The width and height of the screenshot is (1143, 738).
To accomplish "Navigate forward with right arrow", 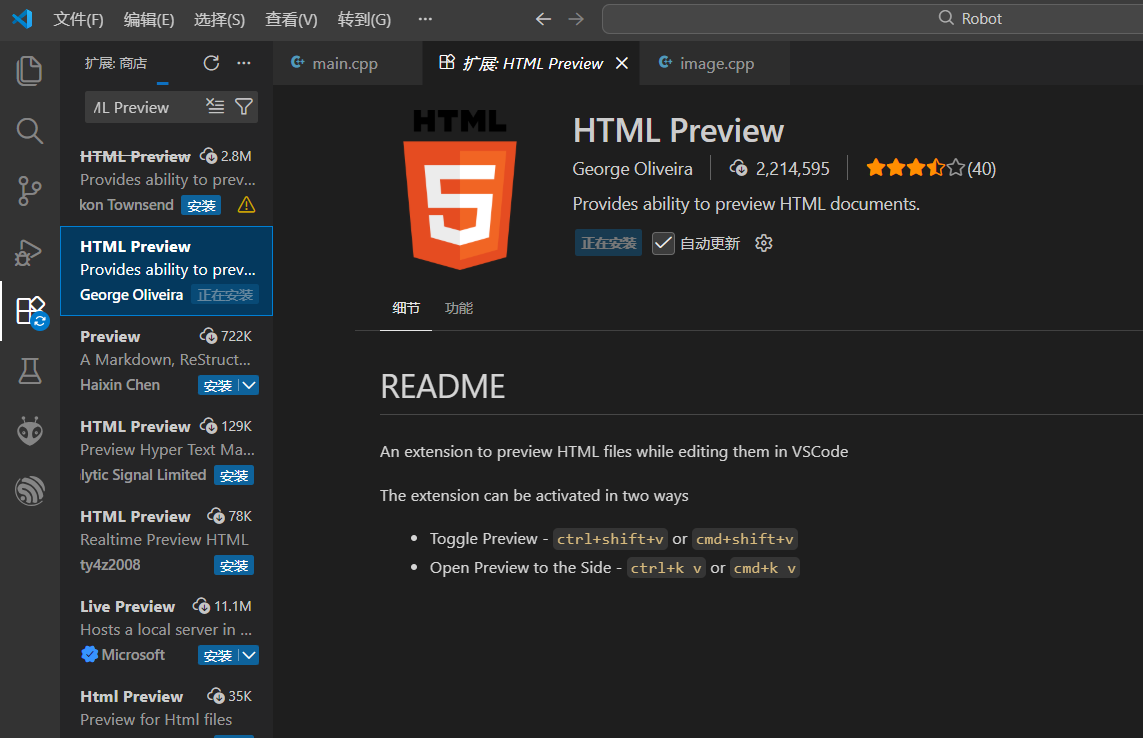I will click(x=576, y=19).
